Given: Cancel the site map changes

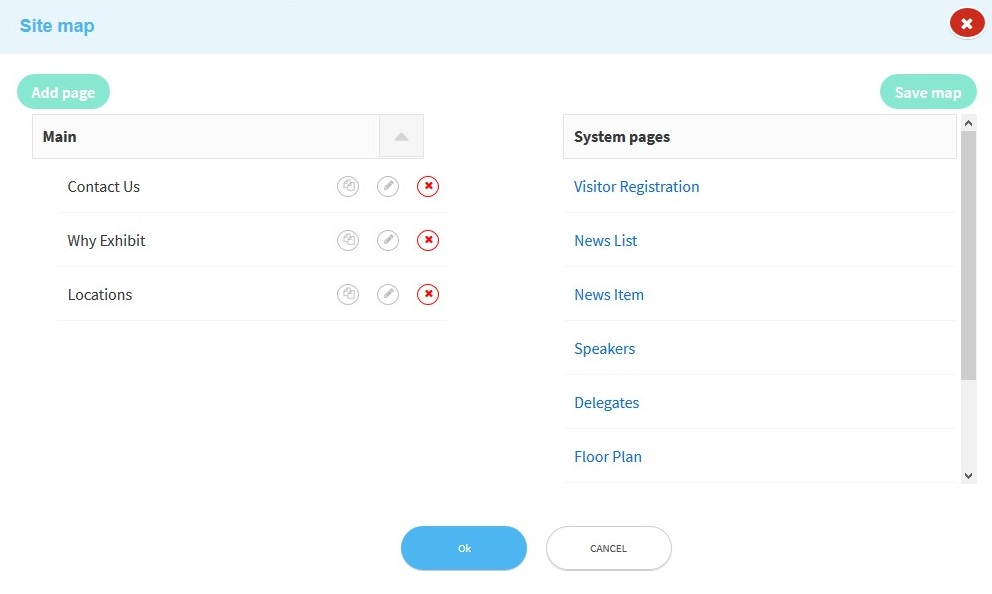Looking at the screenshot, I should [609, 548].
